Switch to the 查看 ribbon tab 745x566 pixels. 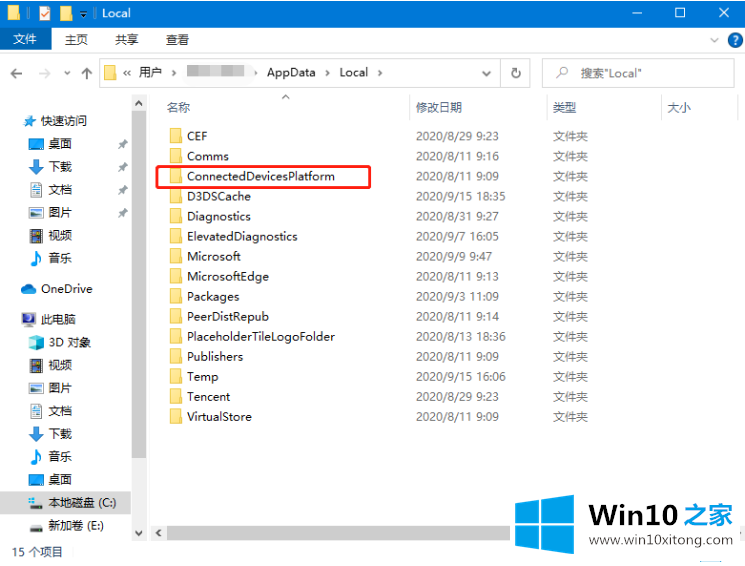[177, 40]
